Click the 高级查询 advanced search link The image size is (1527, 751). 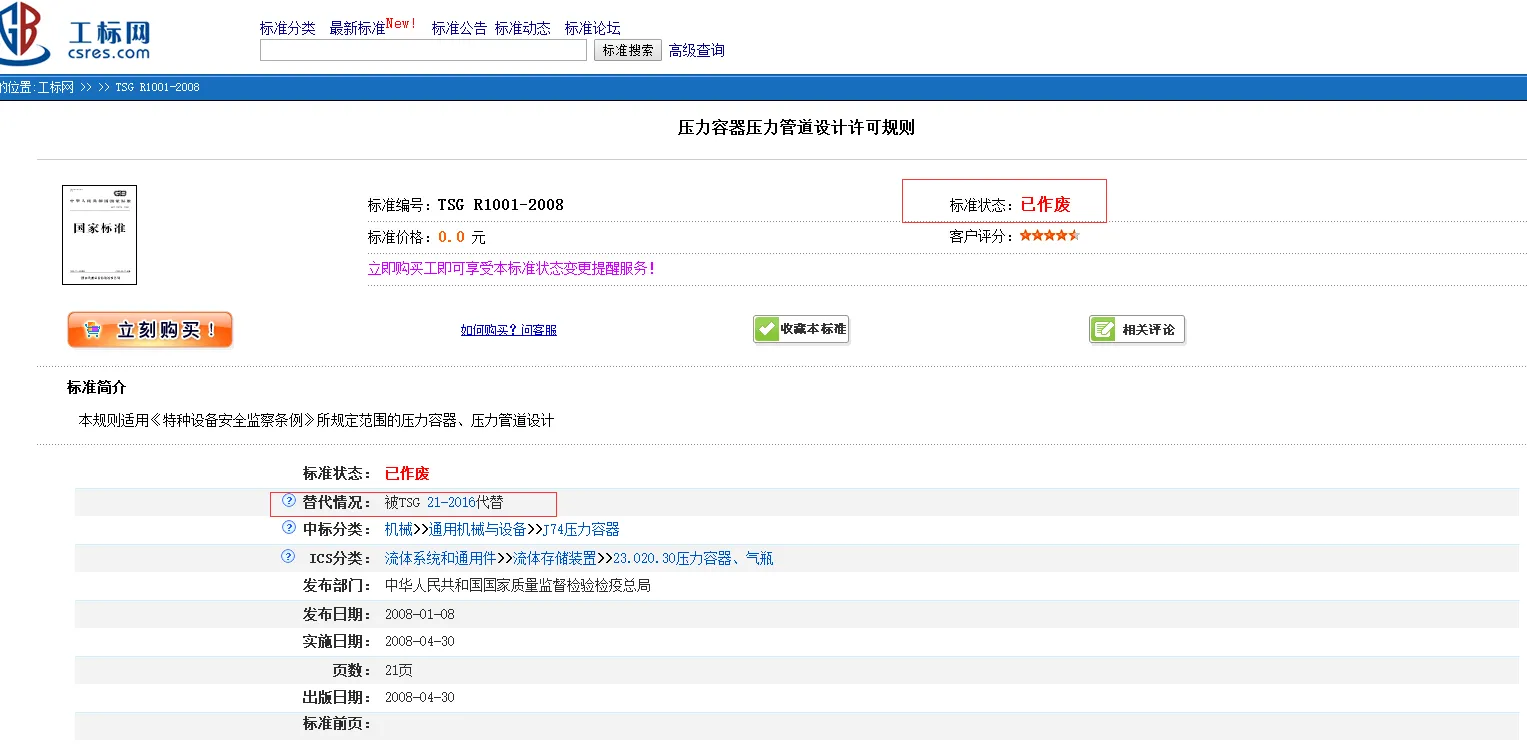point(696,50)
